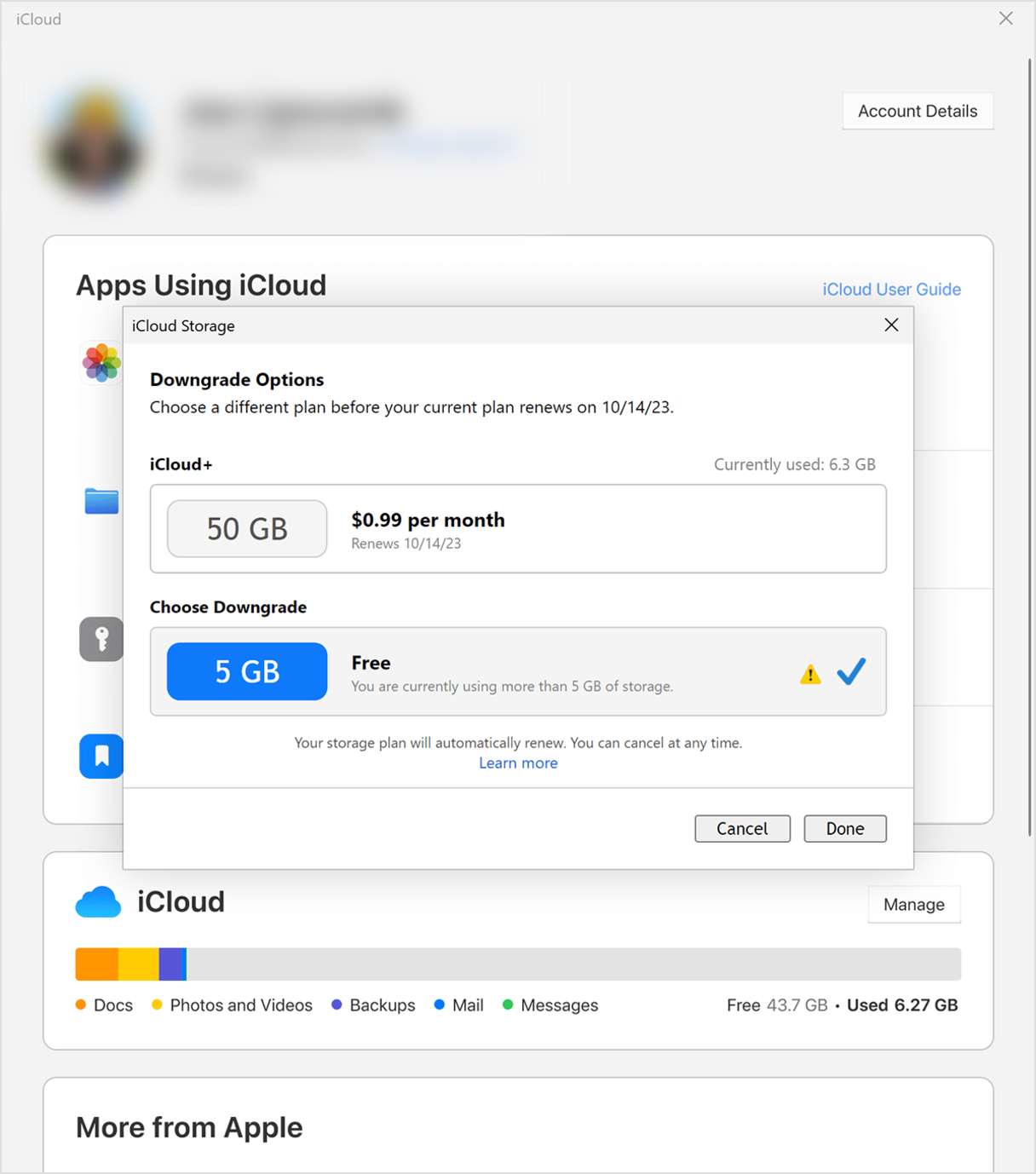The image size is (1036, 1174).
Task: Click the 'Used 6.27 GB' text
Action: (902, 1004)
